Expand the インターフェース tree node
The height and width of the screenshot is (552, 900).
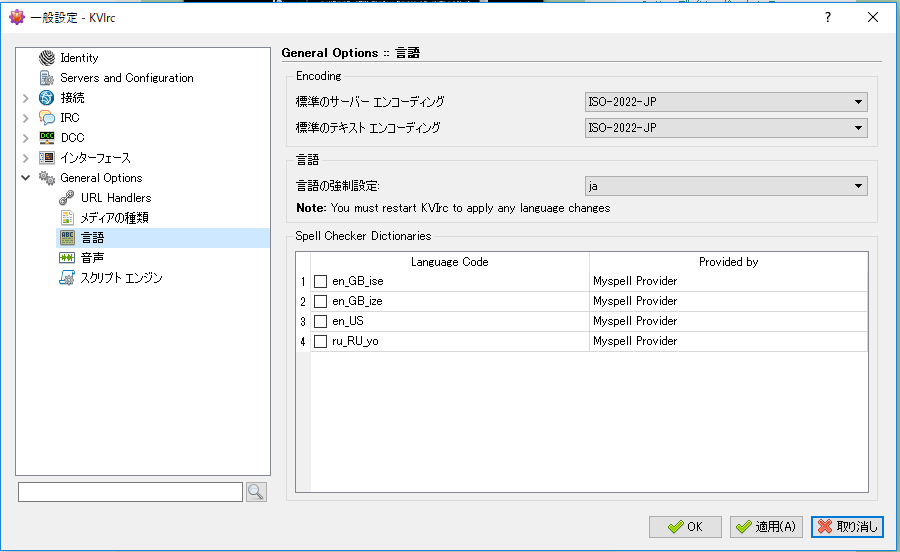click(26, 158)
